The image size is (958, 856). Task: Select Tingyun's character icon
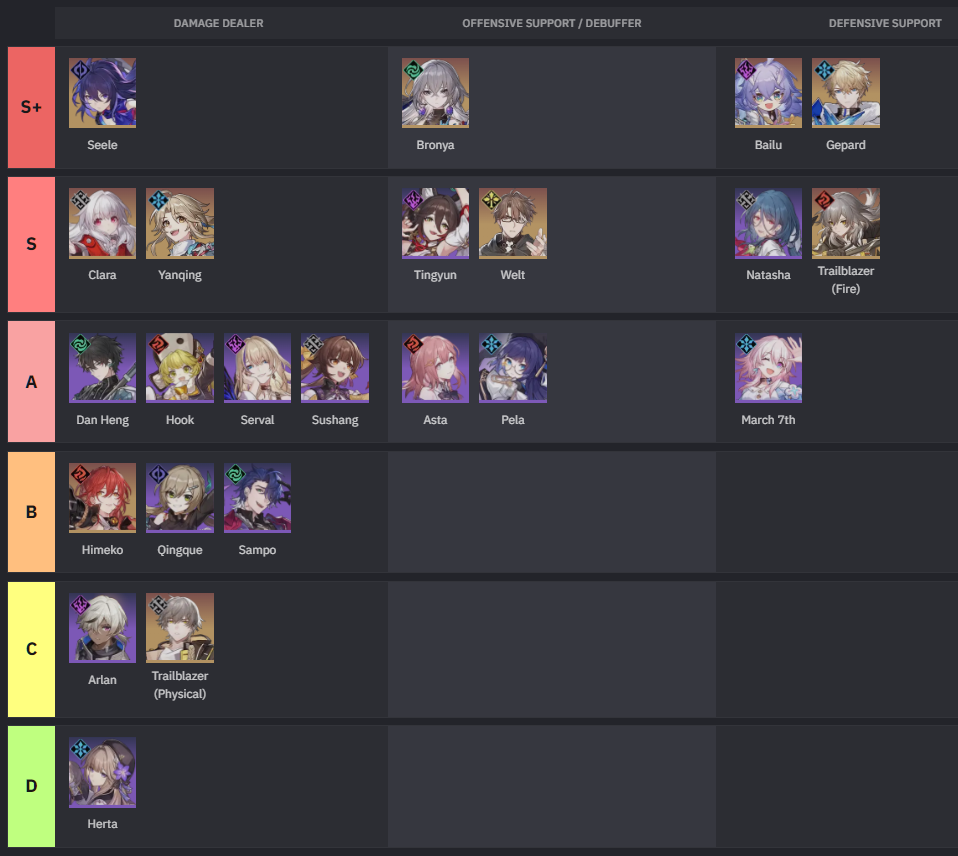435,223
